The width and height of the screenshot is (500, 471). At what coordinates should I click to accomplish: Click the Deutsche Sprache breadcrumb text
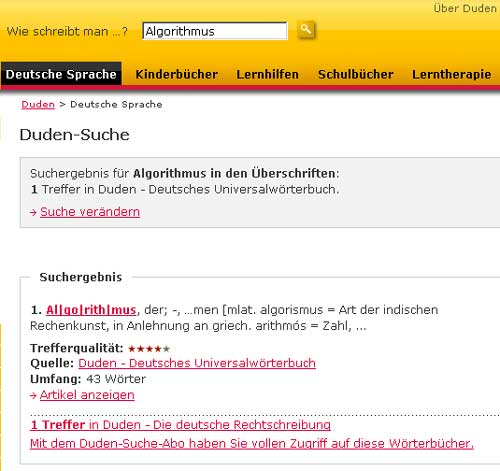116,104
